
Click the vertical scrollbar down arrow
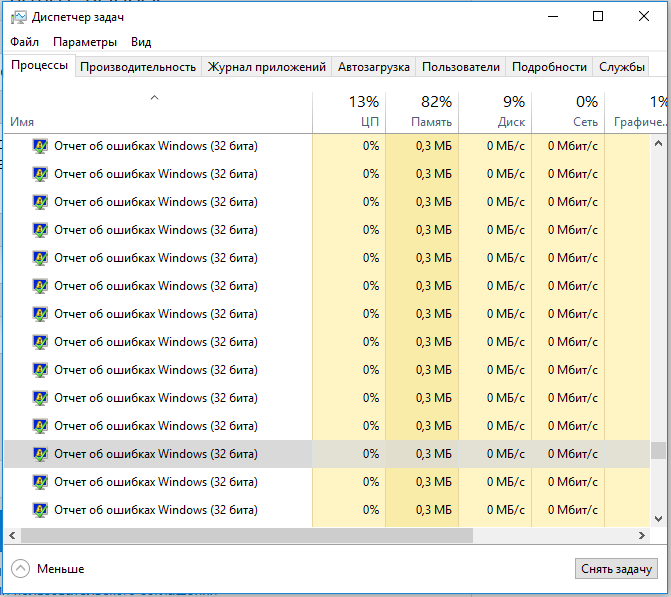pyautogui.click(x=659, y=519)
